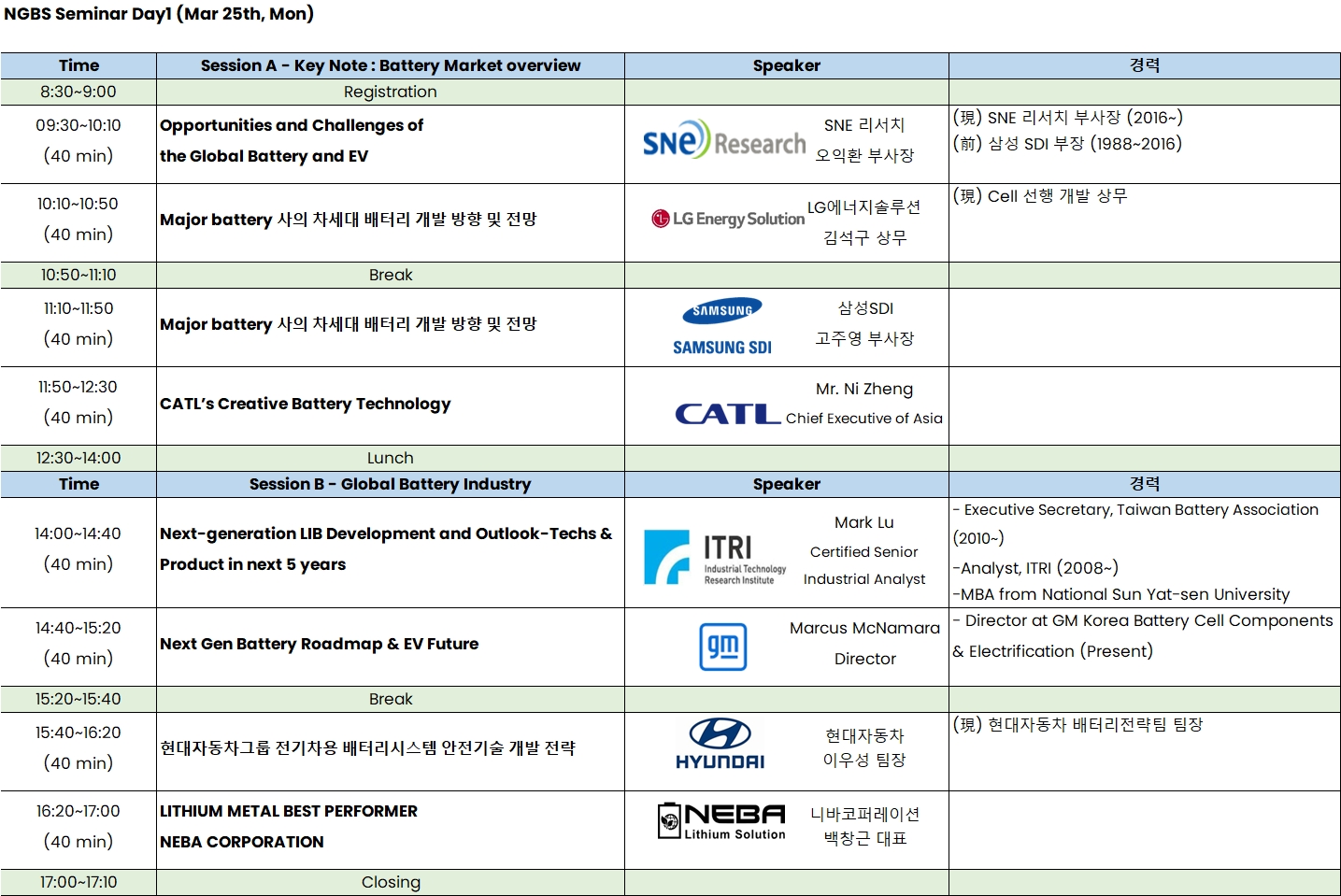Click speaker name Marcus McNamara
Image resolution: width=1341 pixels, height=896 pixels.
click(864, 628)
